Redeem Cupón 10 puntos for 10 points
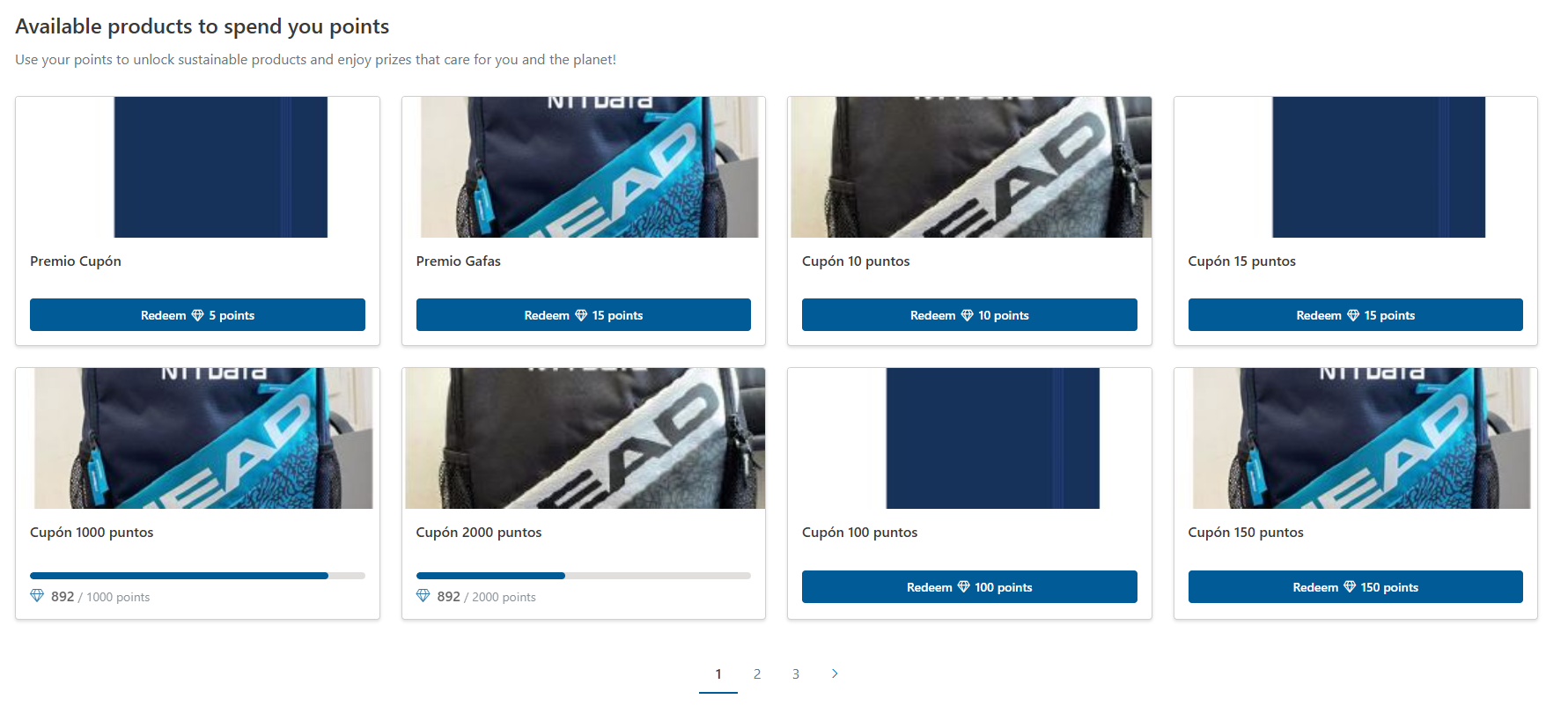Viewport: 1568px width, 721px height. (969, 315)
